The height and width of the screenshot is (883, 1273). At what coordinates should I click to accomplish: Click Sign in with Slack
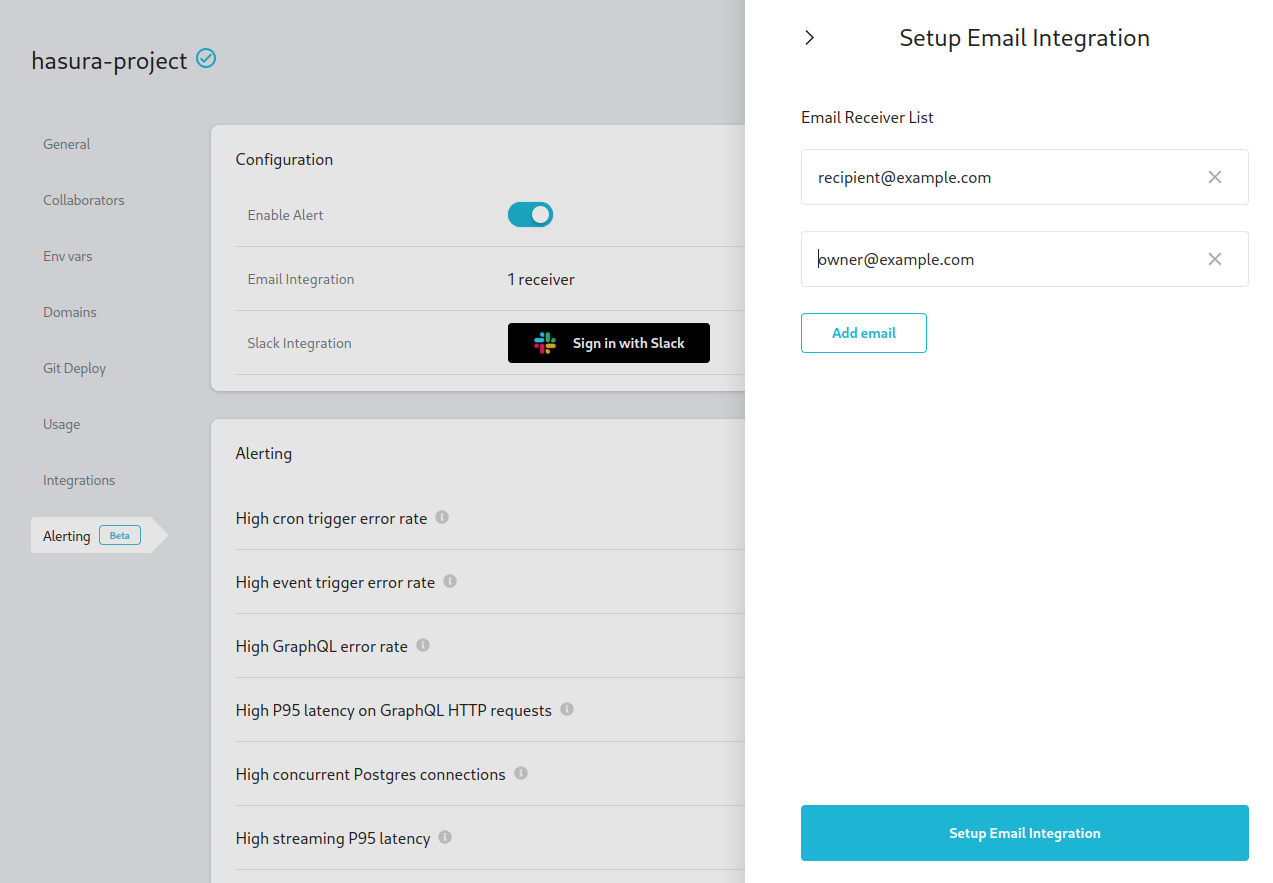[x=608, y=343]
